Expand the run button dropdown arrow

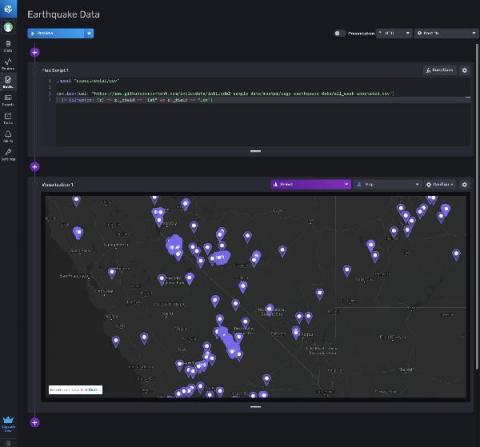point(89,33)
